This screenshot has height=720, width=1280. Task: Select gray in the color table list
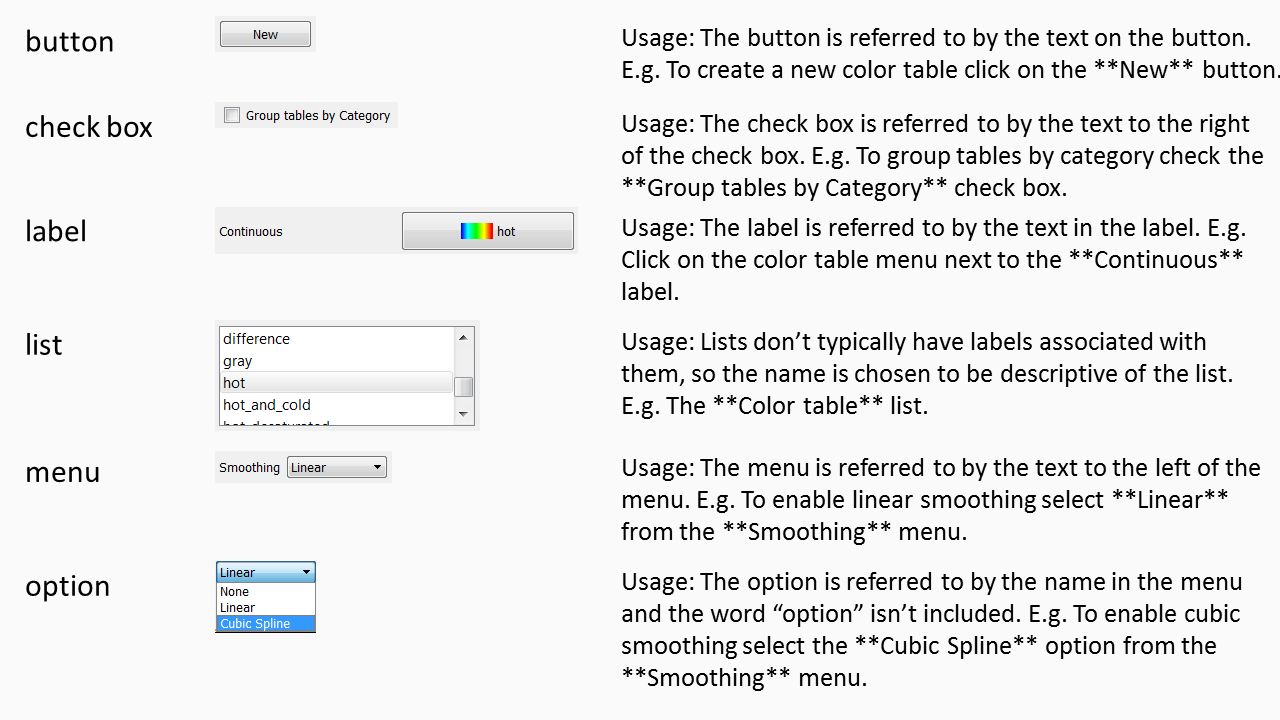(336, 361)
